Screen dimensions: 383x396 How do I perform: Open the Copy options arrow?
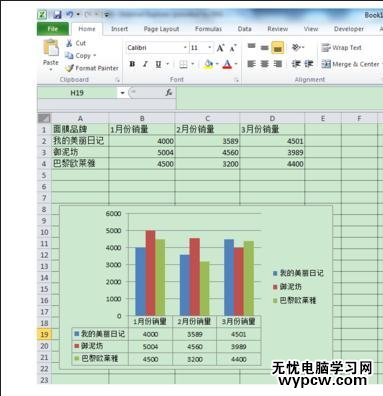click(95, 56)
